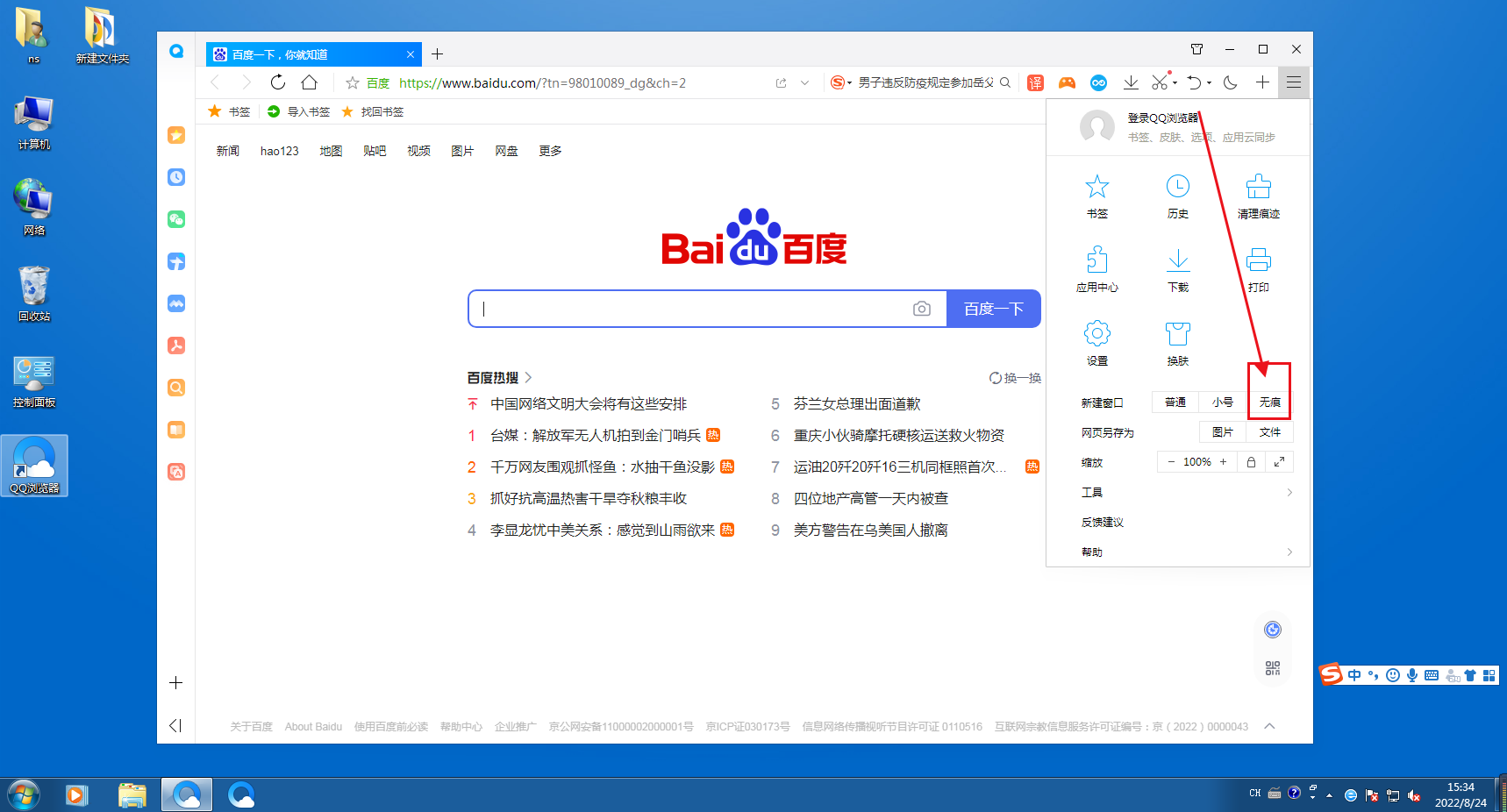
Task: Open a 无痕 incognito window
Action: [1269, 402]
